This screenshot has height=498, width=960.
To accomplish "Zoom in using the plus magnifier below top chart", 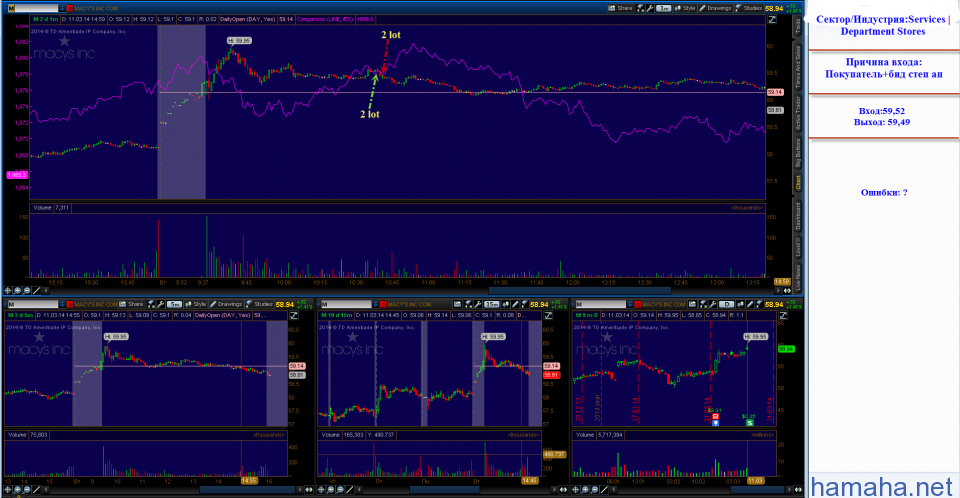I will pos(17,290).
